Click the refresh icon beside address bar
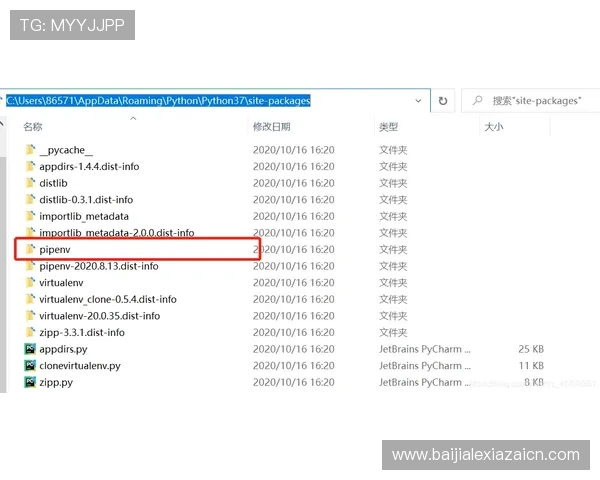The image size is (600, 480). tap(443, 101)
